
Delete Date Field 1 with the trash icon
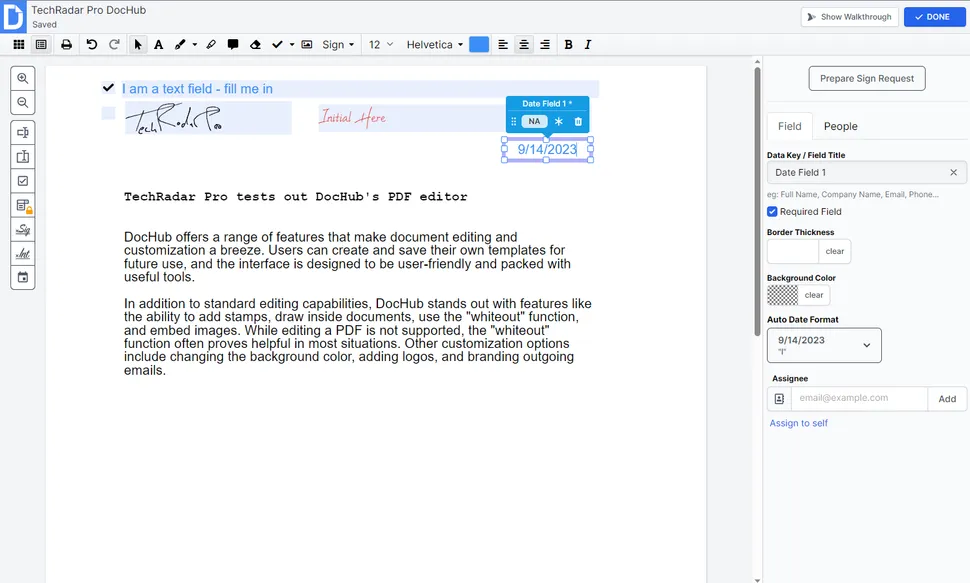(578, 121)
